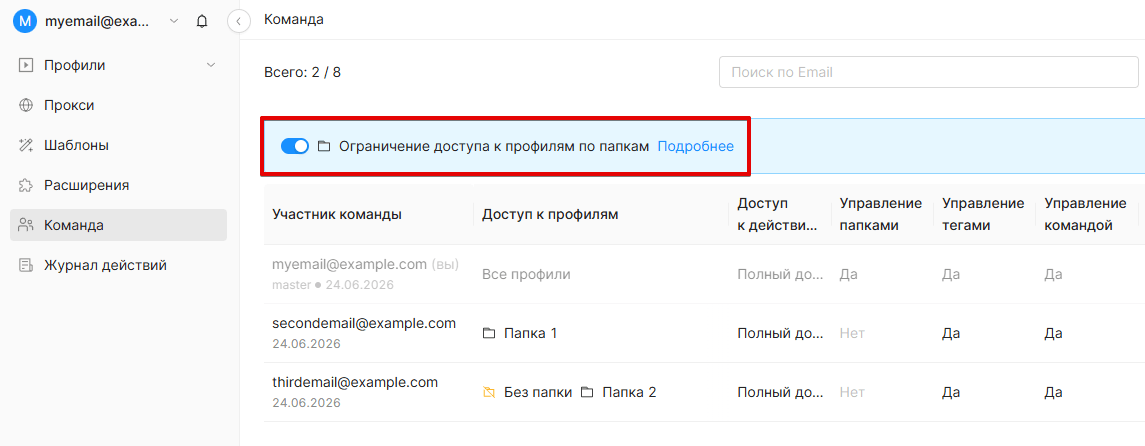Toggle folder access restriction switch

tap(295, 146)
